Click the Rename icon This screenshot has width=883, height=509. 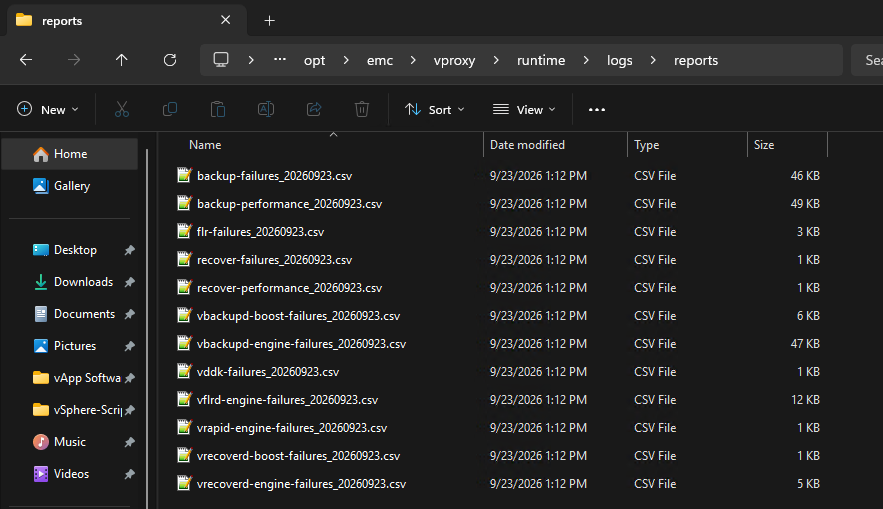click(x=266, y=109)
